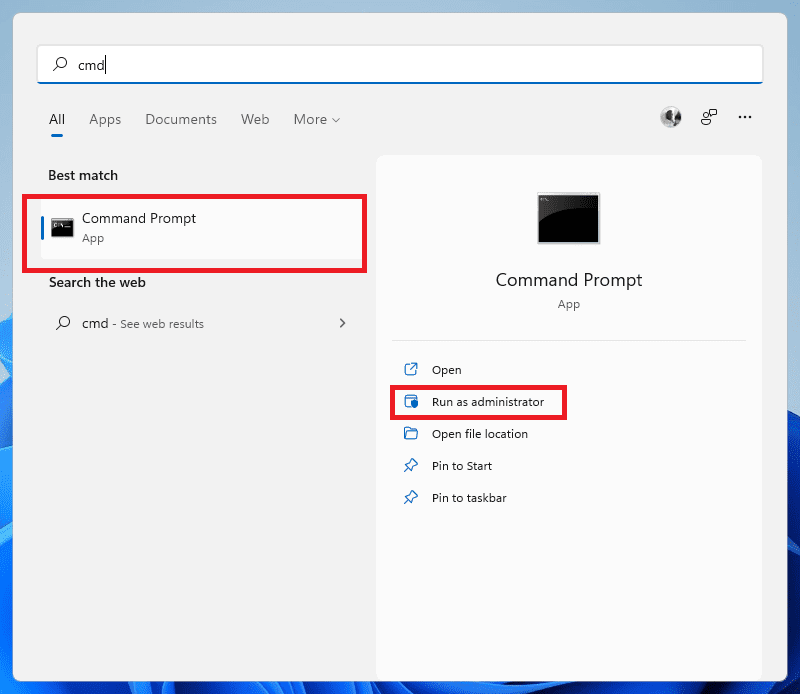Switch to the All results tab
The image size is (800, 694).
[57, 119]
